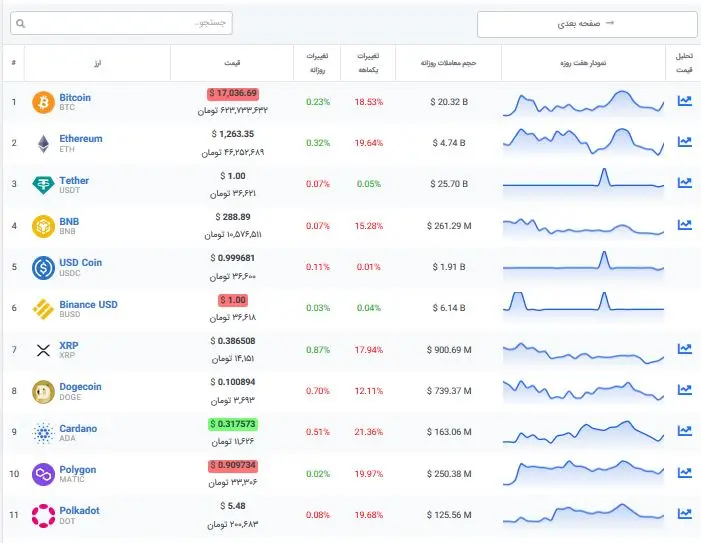Screen dimensions: 701x543
Task: Open price analysis chart icon for Ethereum
Action: tap(684, 142)
